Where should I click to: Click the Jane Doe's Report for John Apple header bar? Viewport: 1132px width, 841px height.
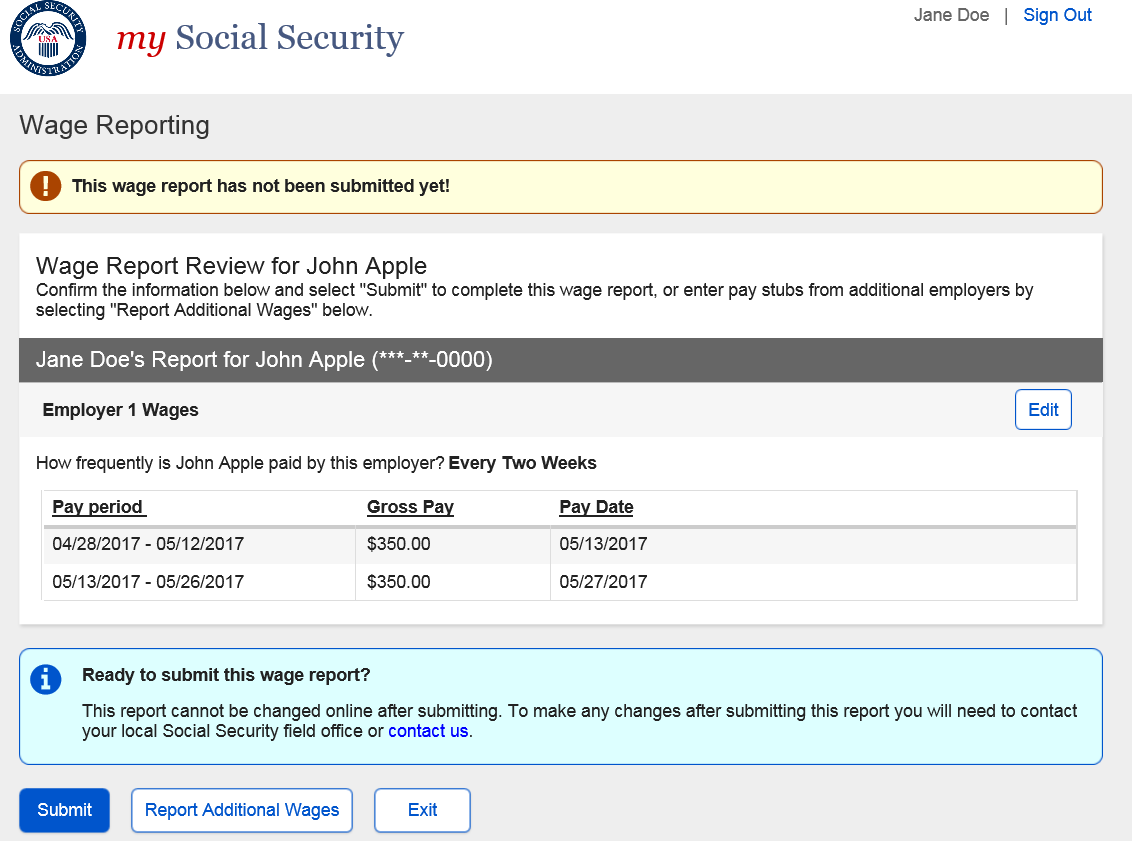pyautogui.click(x=264, y=360)
